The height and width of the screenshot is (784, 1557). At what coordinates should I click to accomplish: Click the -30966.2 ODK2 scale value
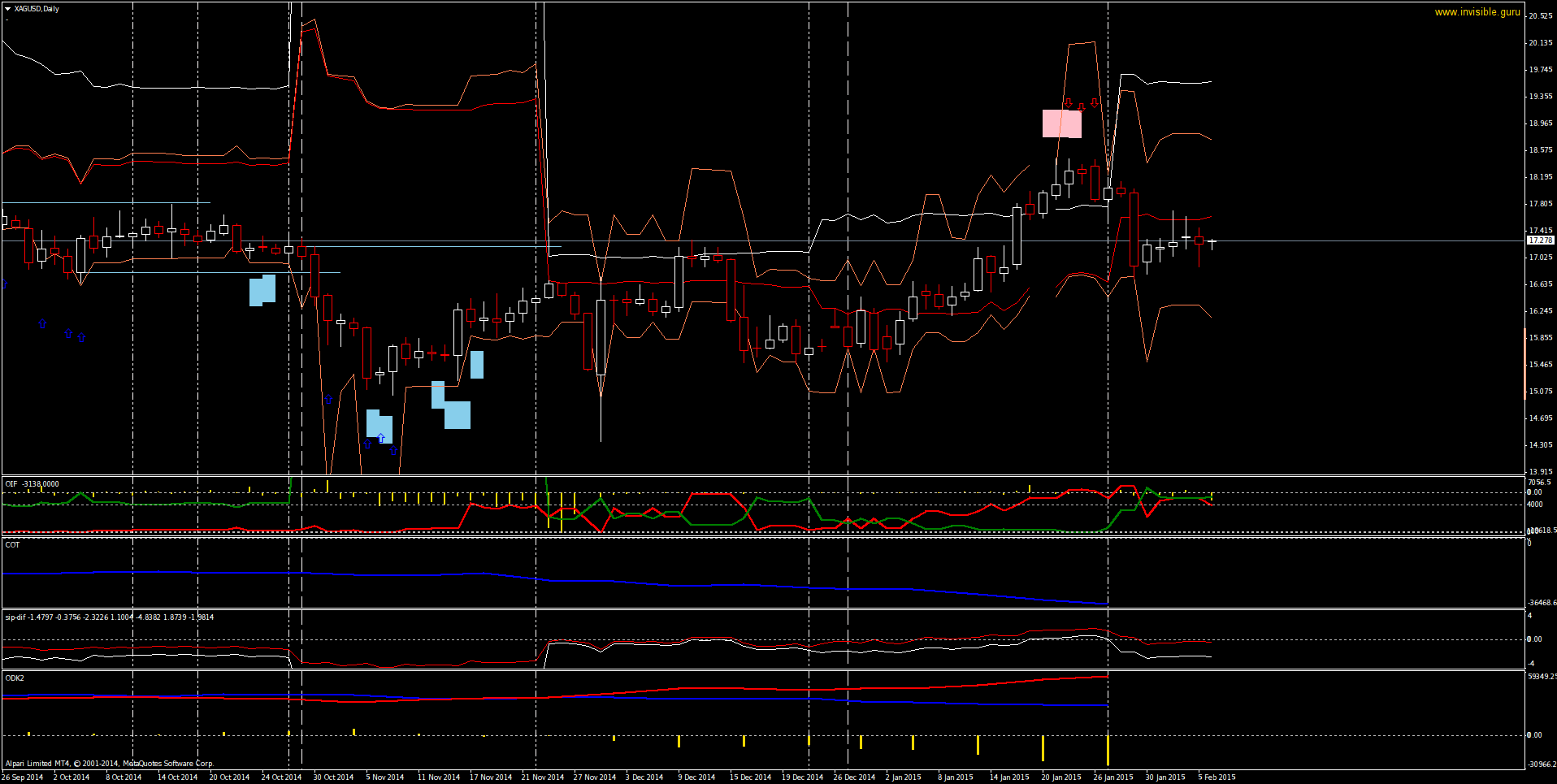point(1542,765)
